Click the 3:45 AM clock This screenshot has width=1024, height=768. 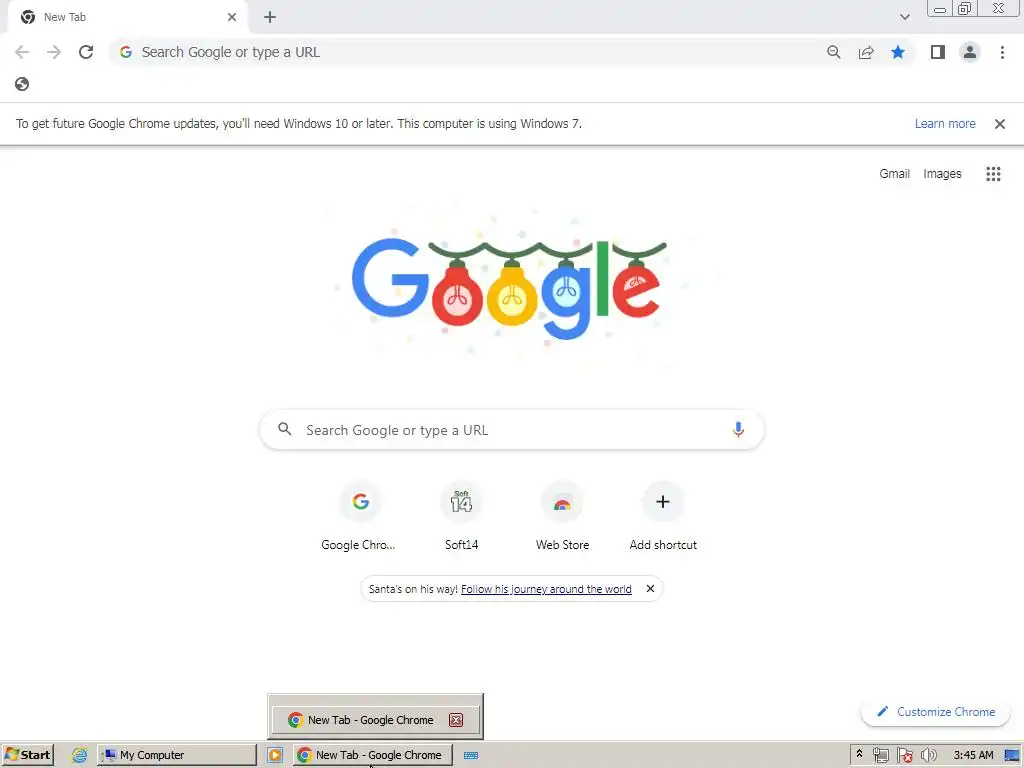pyautogui.click(x=973, y=755)
